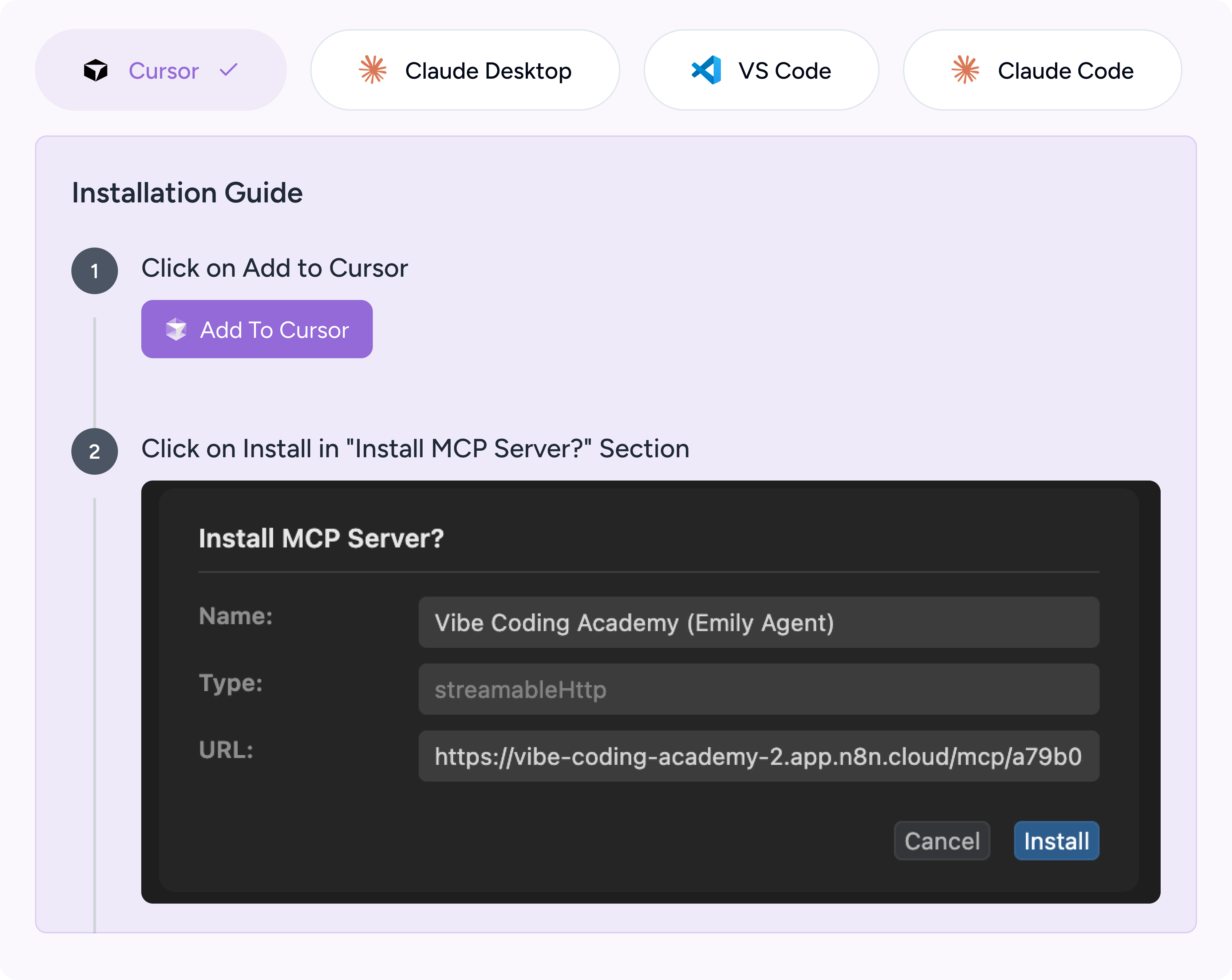Click the Type field showing streamableHttp
The image size is (1232, 980).
click(x=759, y=689)
